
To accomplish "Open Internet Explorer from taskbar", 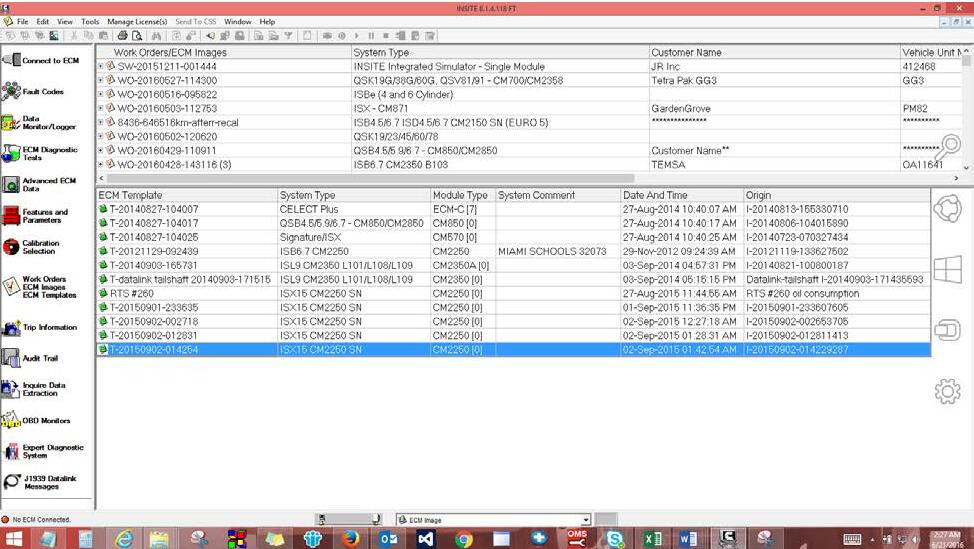I will click(124, 538).
